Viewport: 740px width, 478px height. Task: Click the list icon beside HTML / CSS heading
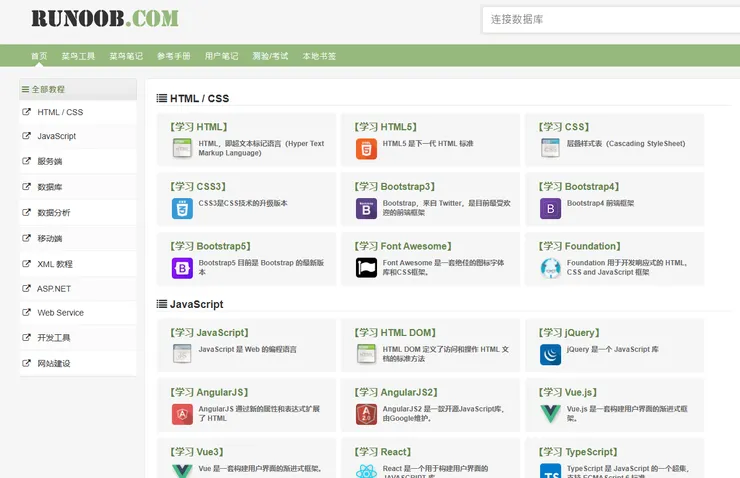coord(161,98)
